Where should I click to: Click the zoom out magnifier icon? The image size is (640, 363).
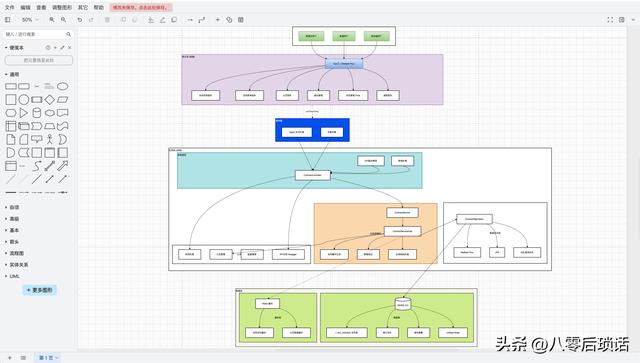pyautogui.click(x=64, y=20)
